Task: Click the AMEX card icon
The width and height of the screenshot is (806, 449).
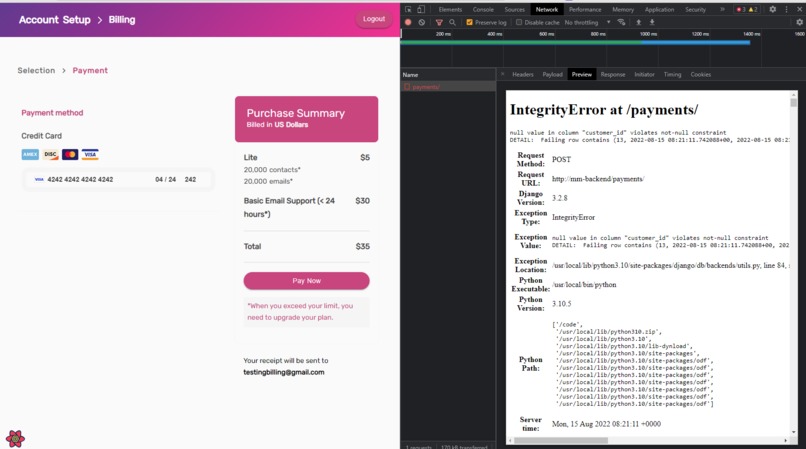Action: coord(30,154)
